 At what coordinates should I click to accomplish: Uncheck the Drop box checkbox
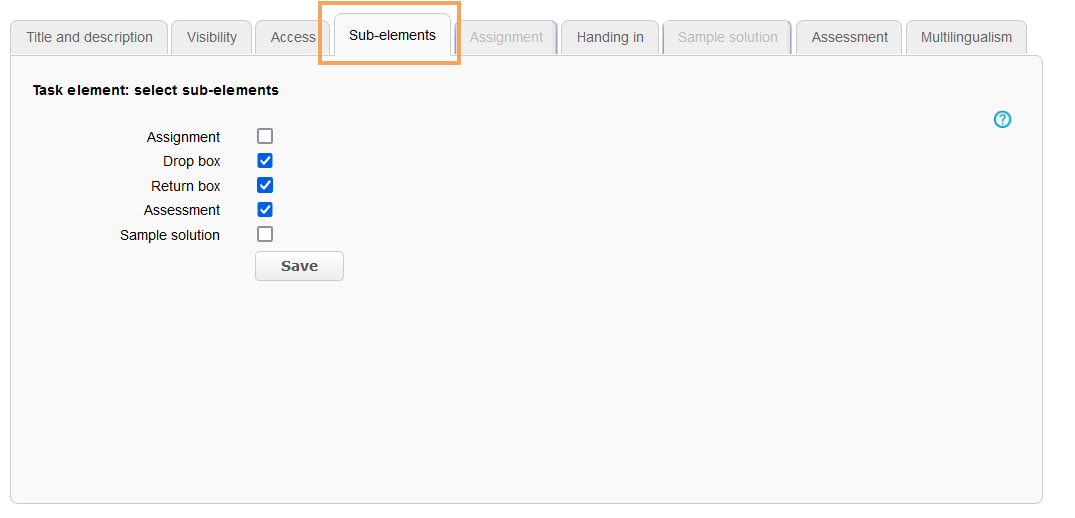265,161
